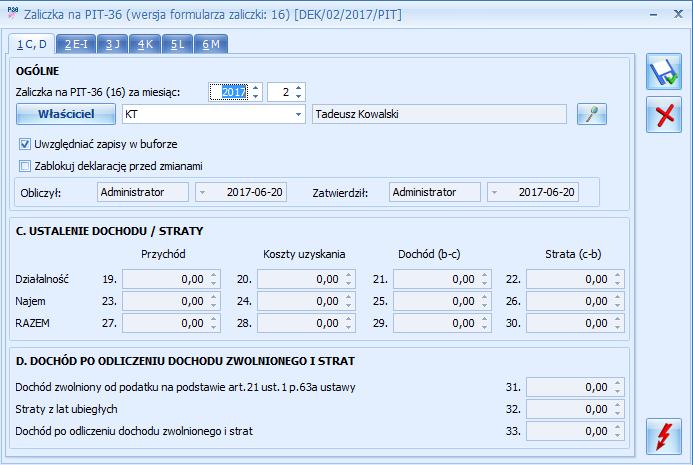Click field 27 RAZEM Przychód
The width and height of the screenshot is (693, 465).
tap(171, 323)
